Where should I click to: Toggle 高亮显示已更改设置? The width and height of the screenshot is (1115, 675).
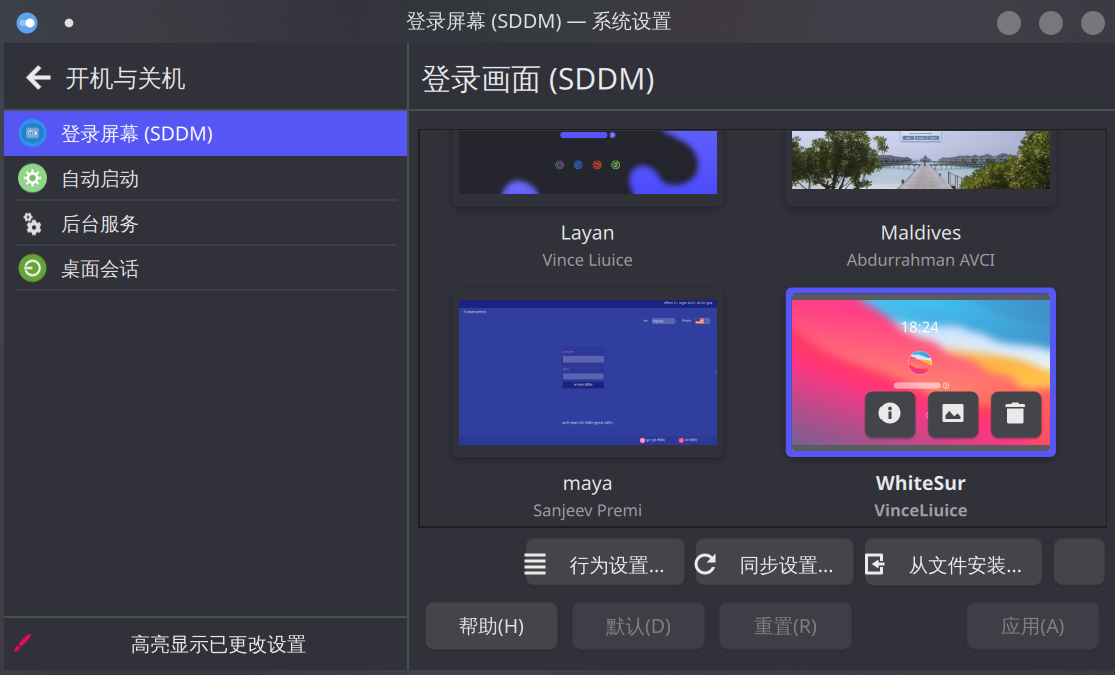click(x=217, y=644)
